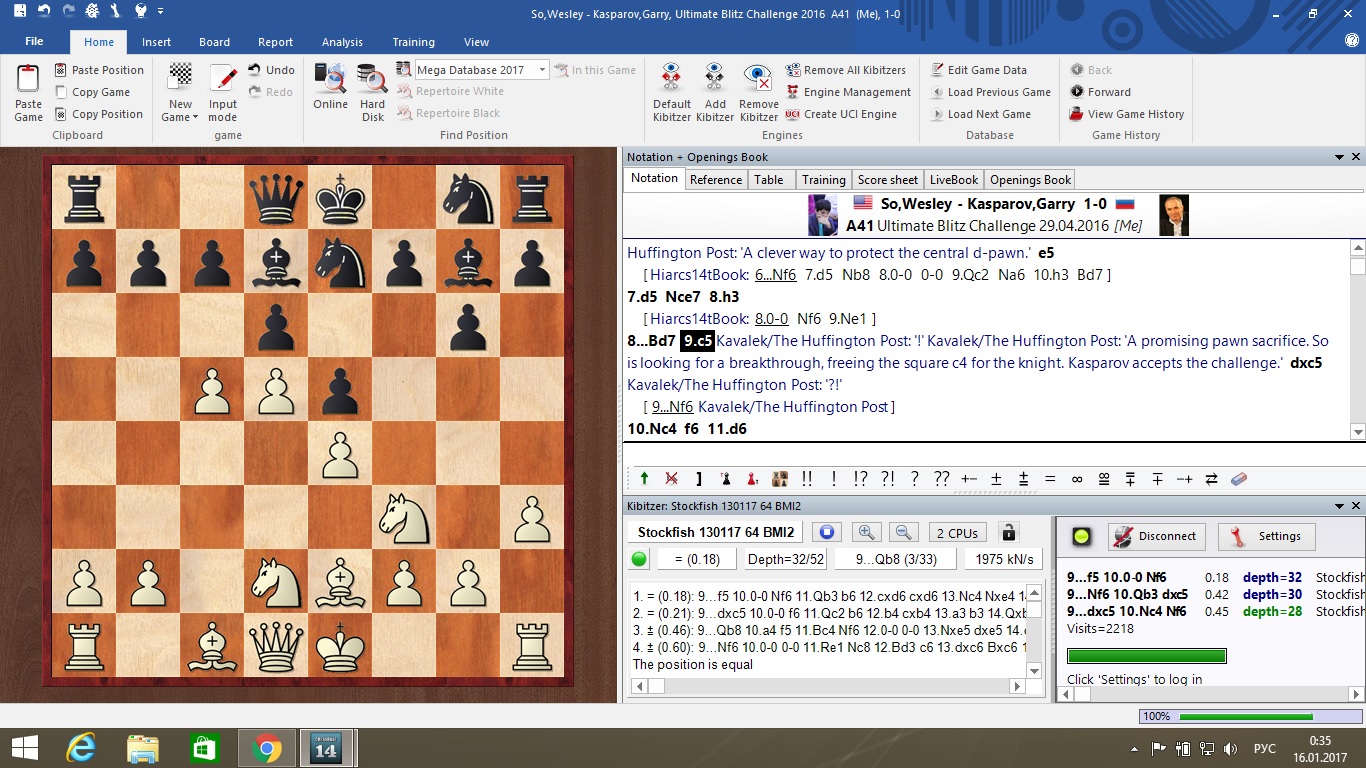Click the 2 CPUs button

(957, 533)
